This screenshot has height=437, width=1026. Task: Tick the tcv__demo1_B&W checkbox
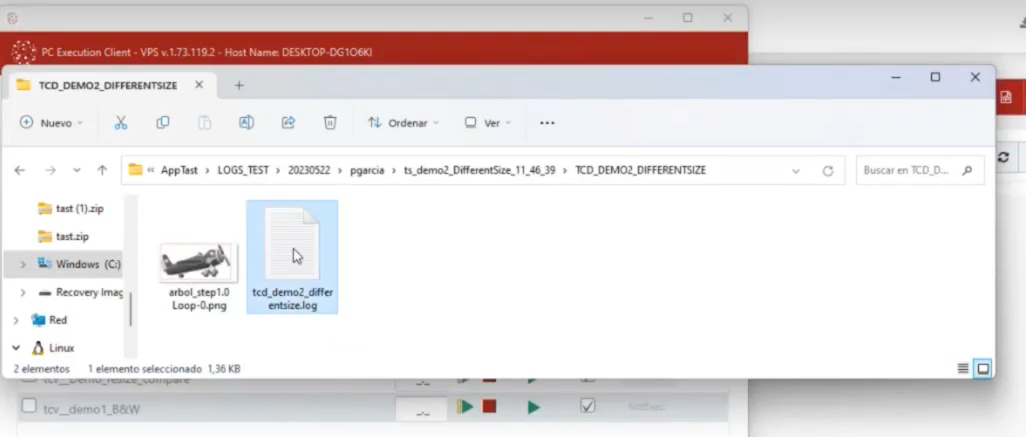click(29, 407)
